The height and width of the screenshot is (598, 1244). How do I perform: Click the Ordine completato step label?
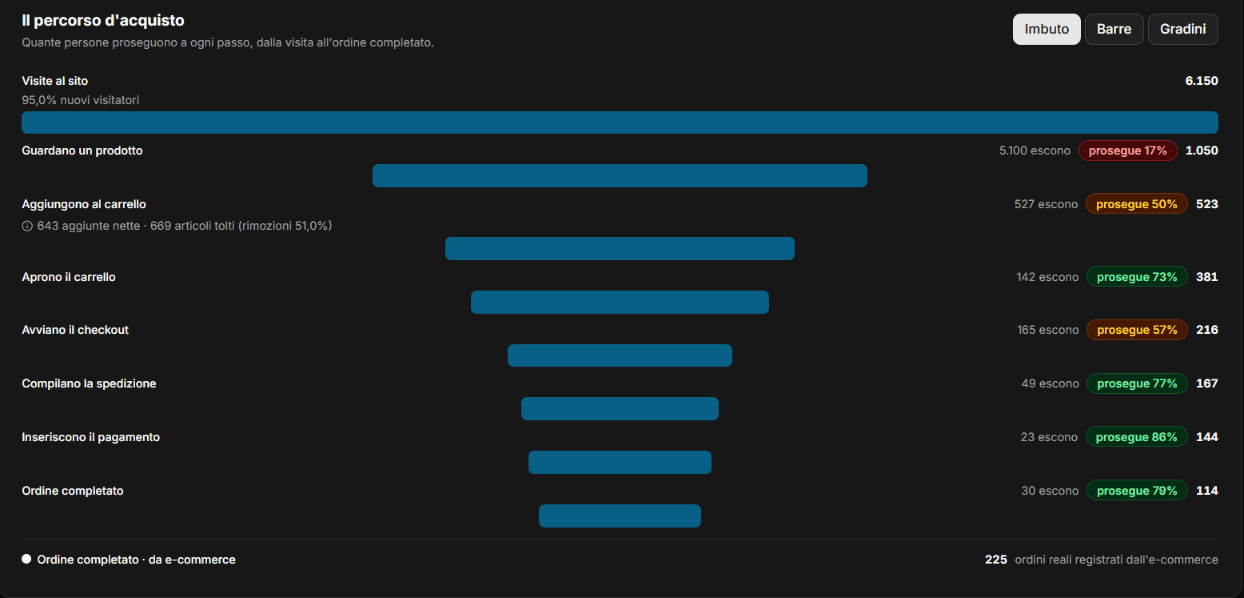point(73,491)
